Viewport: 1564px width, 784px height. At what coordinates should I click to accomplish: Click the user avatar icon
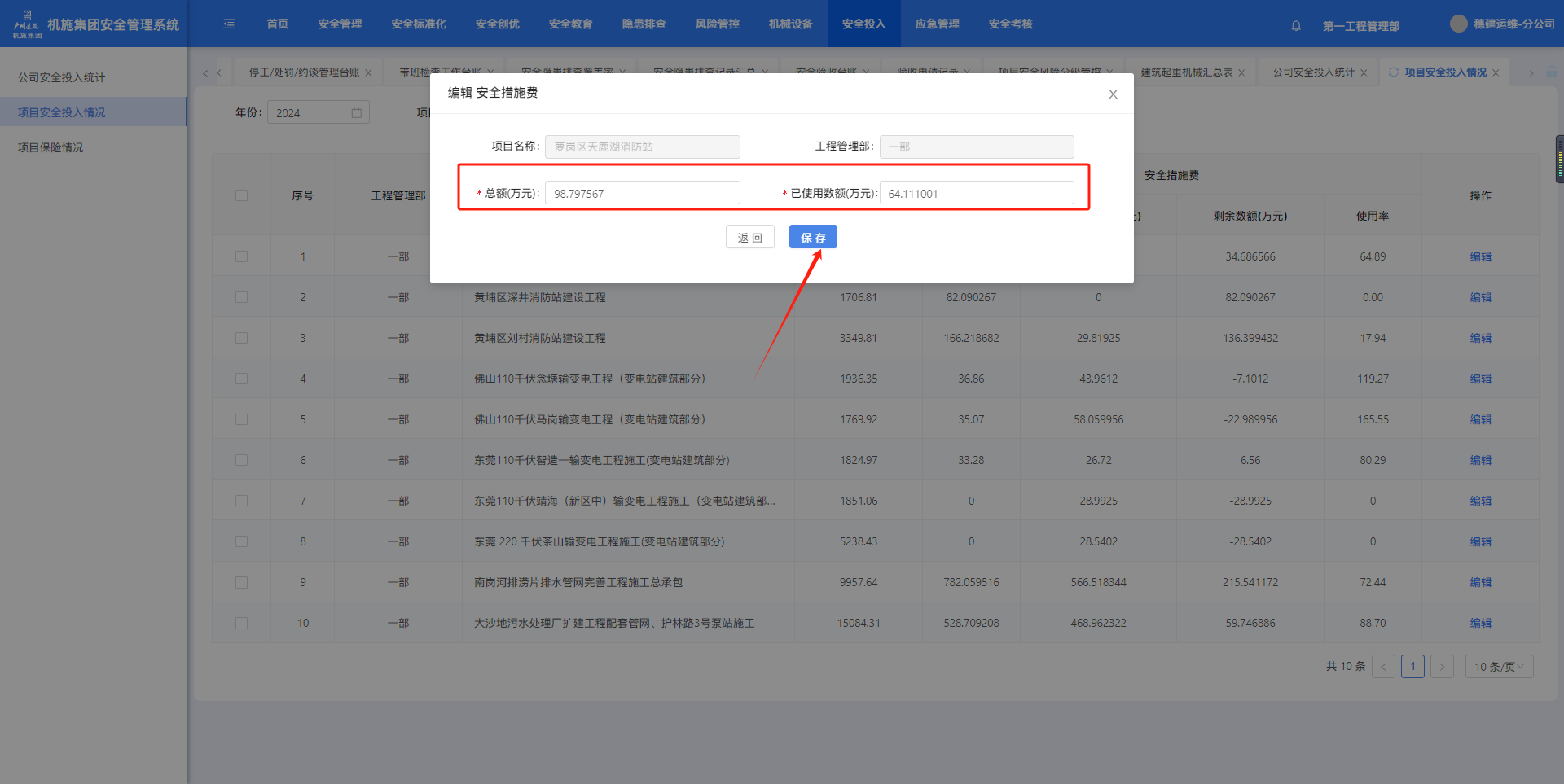pyautogui.click(x=1458, y=24)
